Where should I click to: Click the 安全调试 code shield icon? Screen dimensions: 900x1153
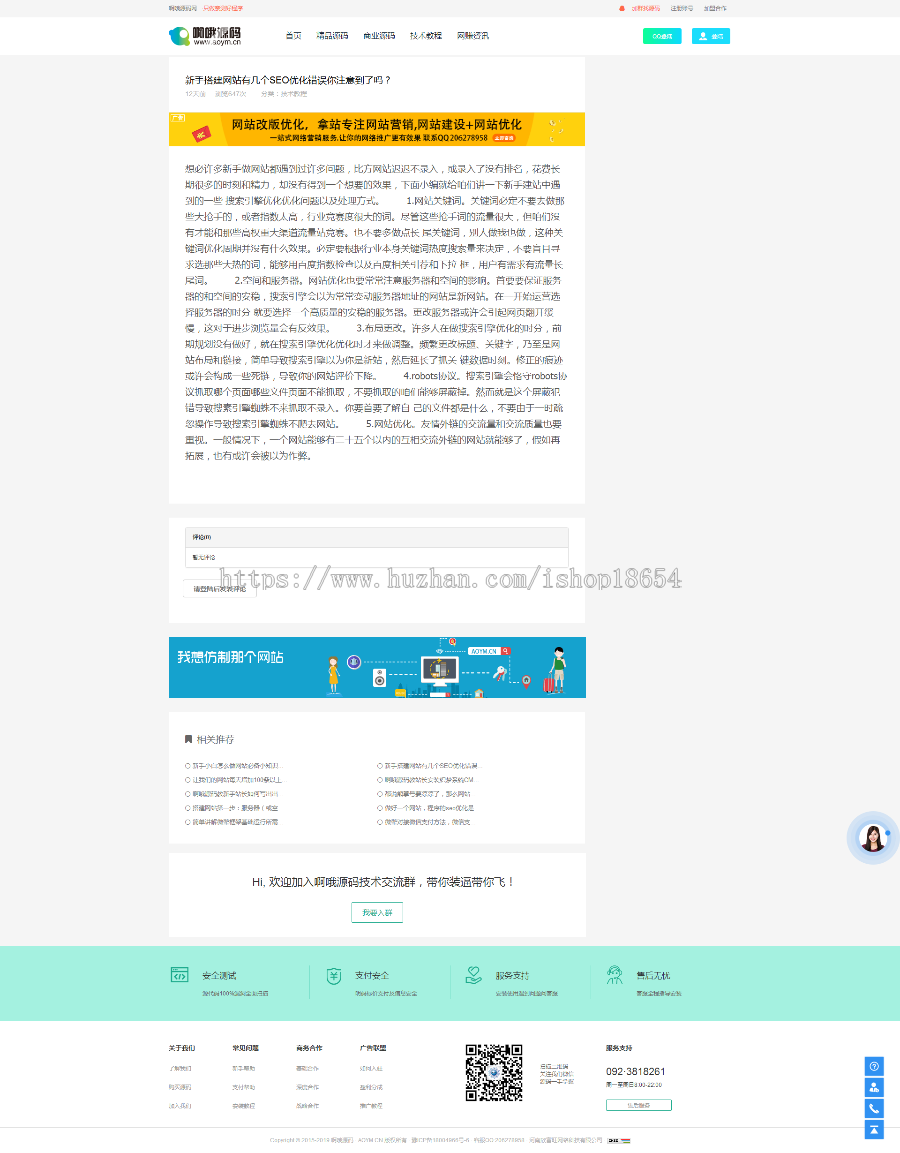click(181, 975)
